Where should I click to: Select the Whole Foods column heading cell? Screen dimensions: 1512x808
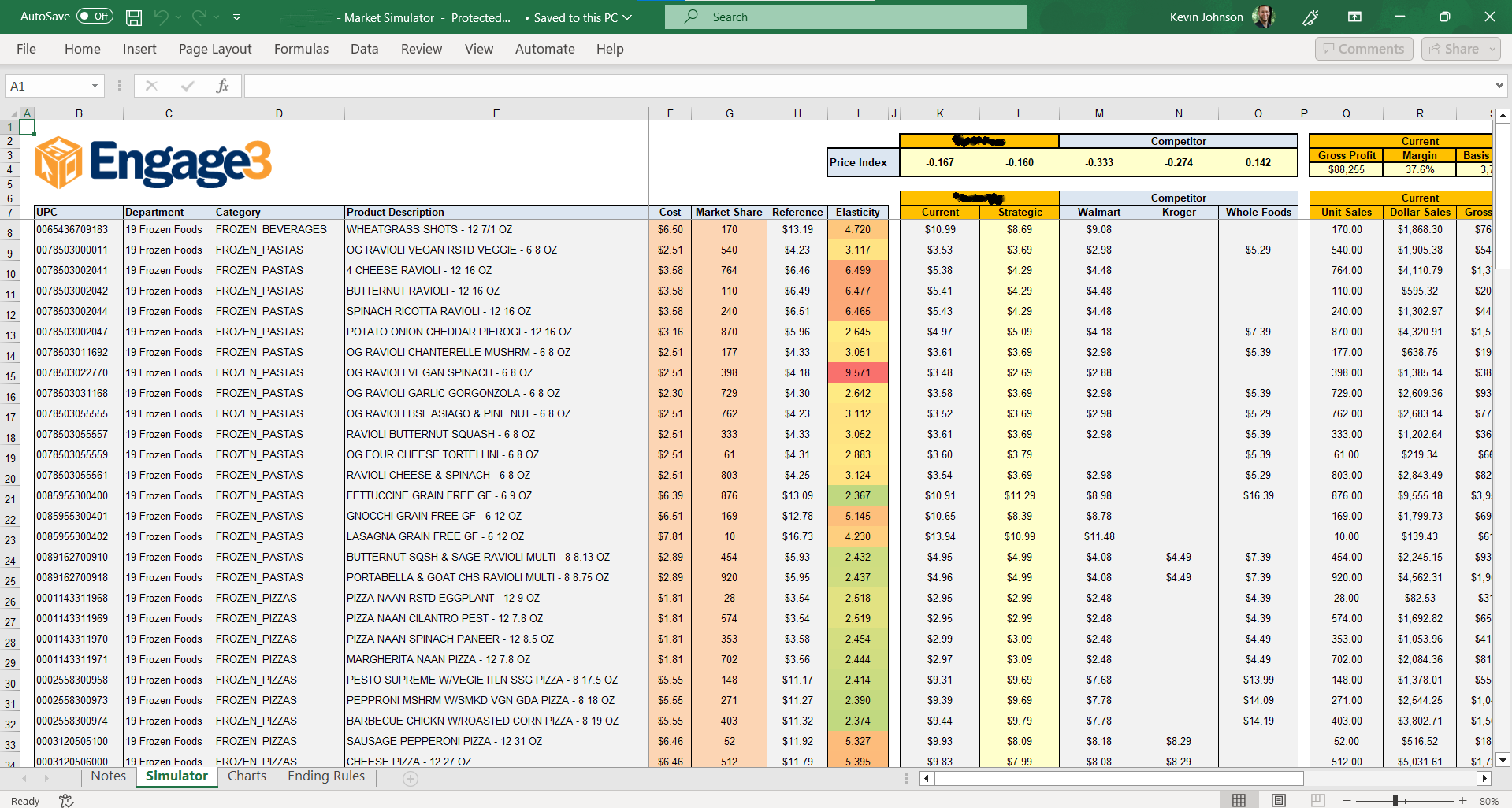tap(1258, 212)
